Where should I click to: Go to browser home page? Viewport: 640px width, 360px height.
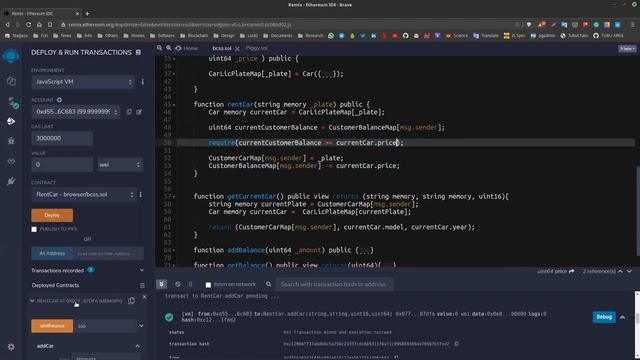pos(39,24)
